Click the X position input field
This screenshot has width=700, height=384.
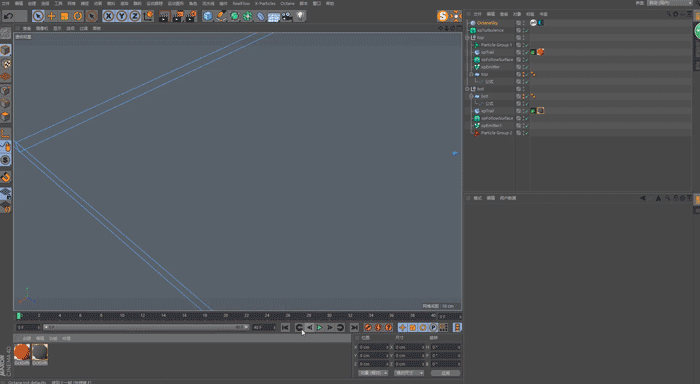(374, 347)
